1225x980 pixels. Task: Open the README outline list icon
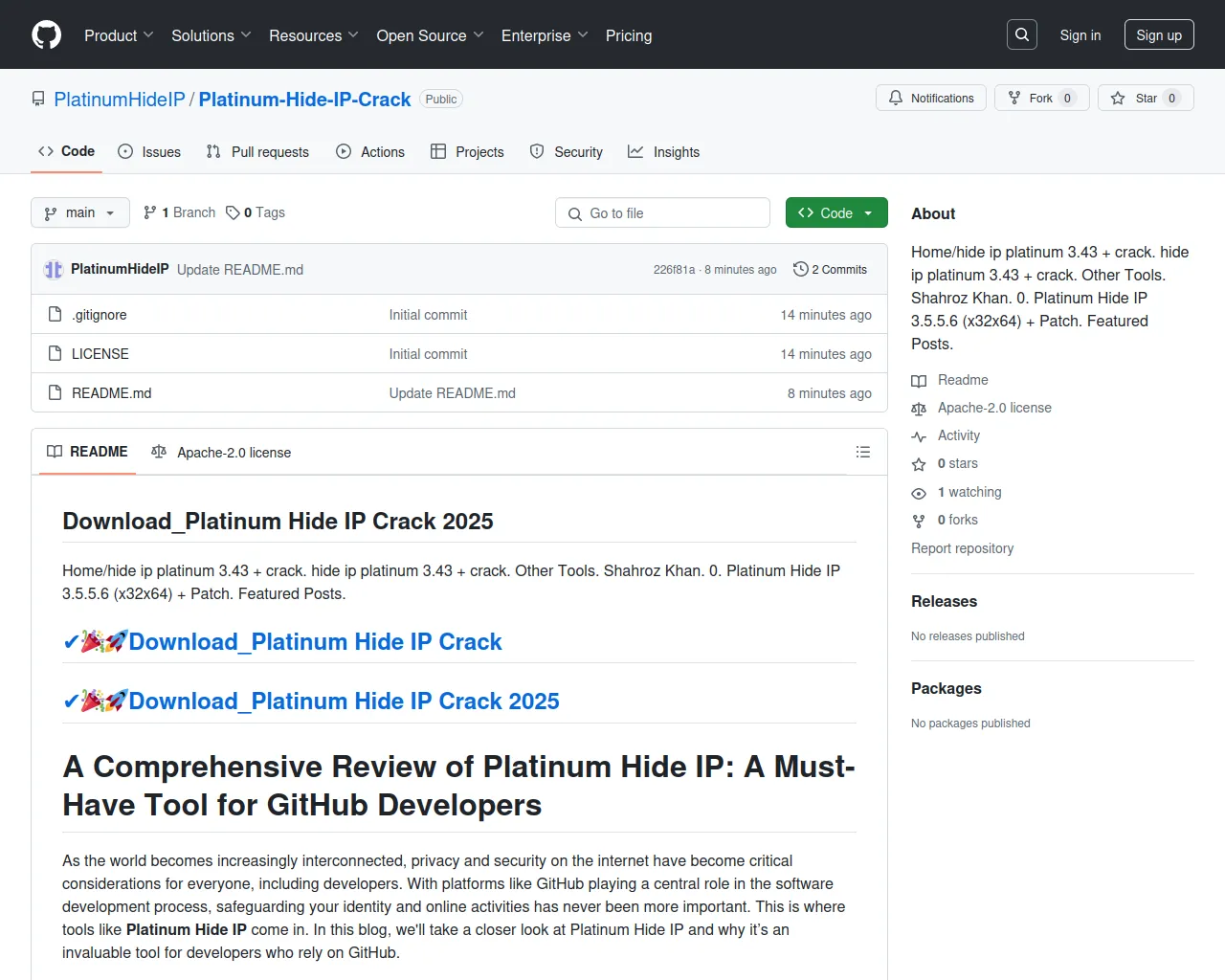862,452
